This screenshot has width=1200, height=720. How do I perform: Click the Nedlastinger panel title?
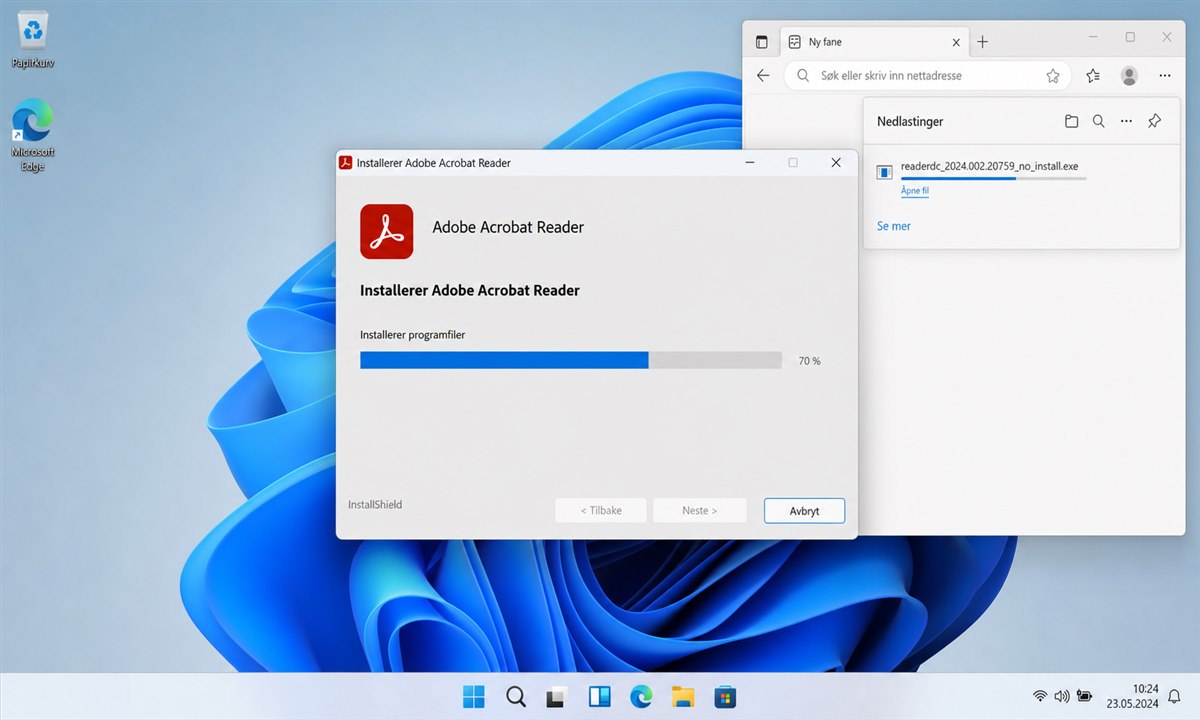pyautogui.click(x=910, y=121)
